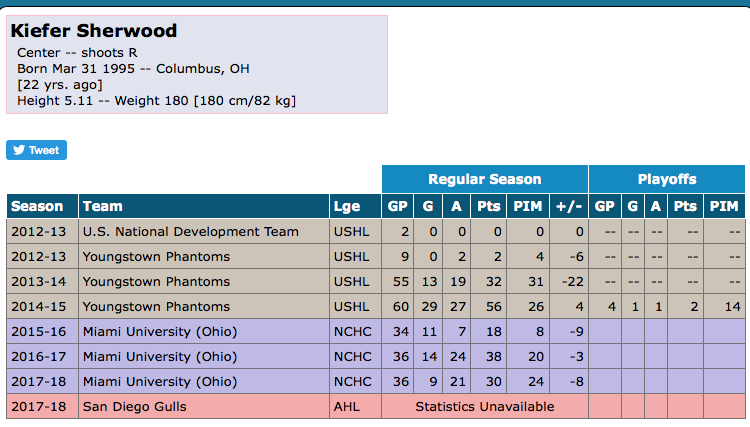Screen dimensions: 750x427
Task: Click the 2014-15 season cell
Action: 37,307
